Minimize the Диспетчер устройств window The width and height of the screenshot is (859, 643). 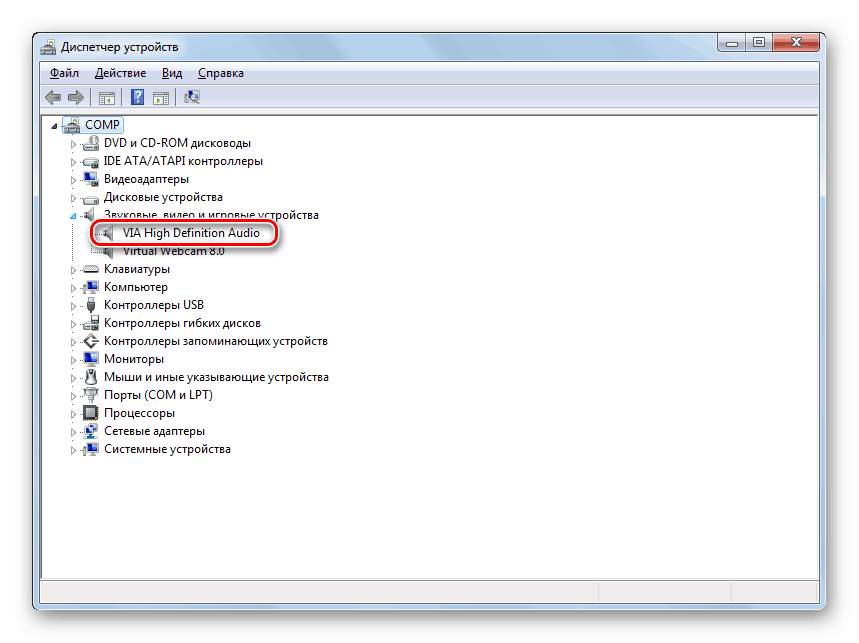click(x=731, y=43)
